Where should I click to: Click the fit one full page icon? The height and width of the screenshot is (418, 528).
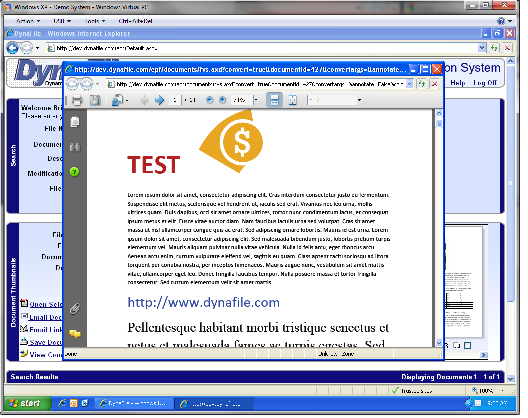coord(293,100)
